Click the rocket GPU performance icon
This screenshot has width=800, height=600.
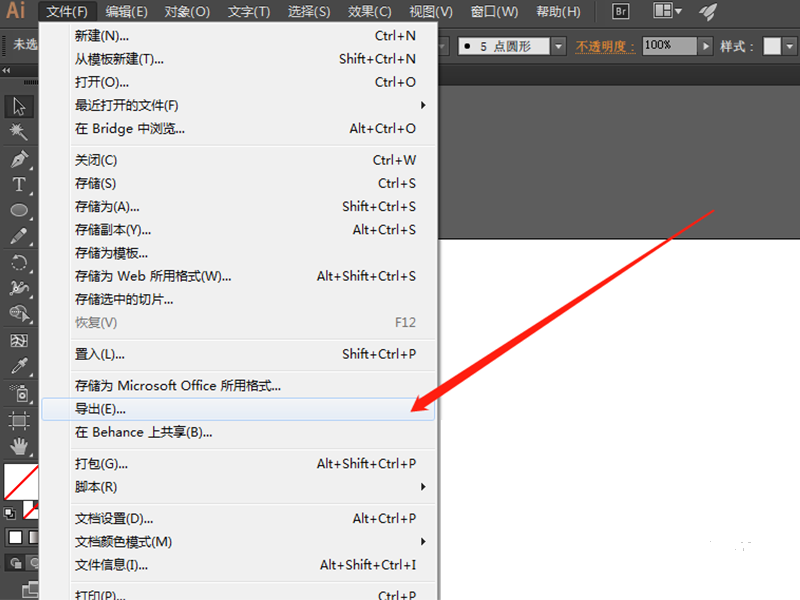point(708,11)
